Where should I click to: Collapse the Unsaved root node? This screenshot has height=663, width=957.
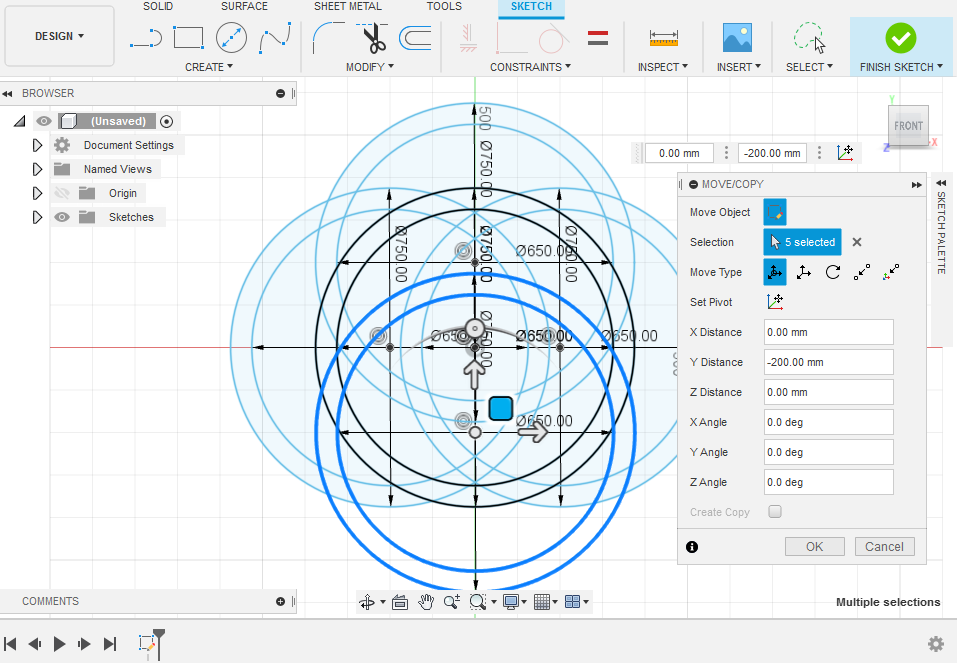point(20,121)
